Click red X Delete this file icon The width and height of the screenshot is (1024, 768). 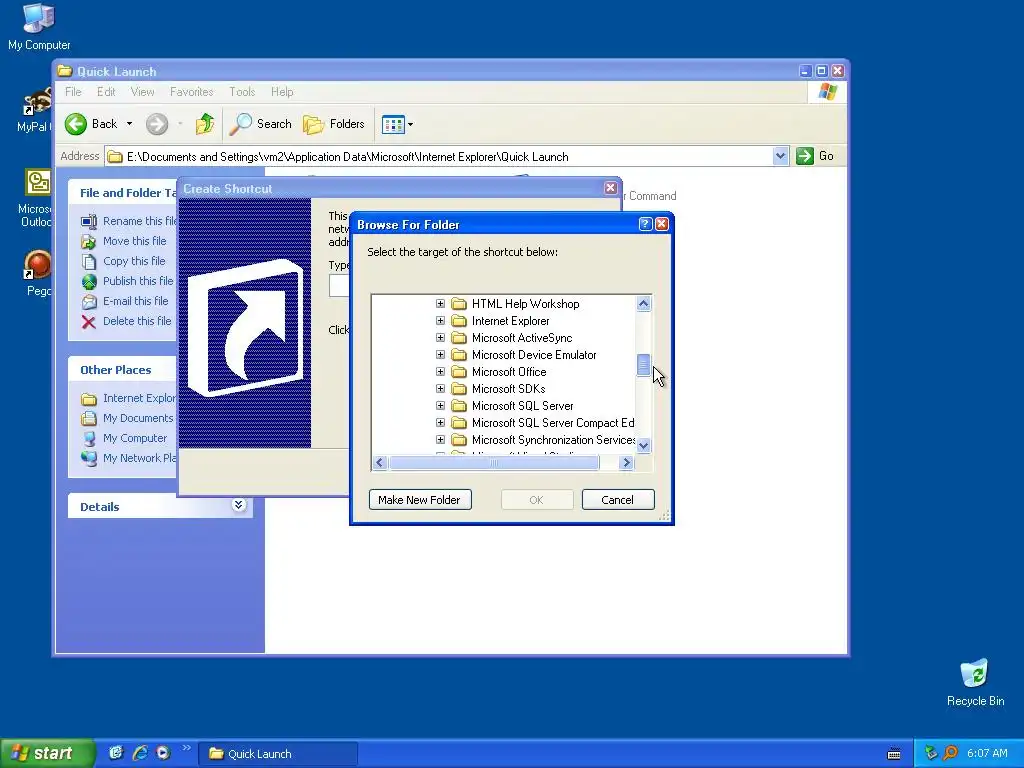(89, 321)
